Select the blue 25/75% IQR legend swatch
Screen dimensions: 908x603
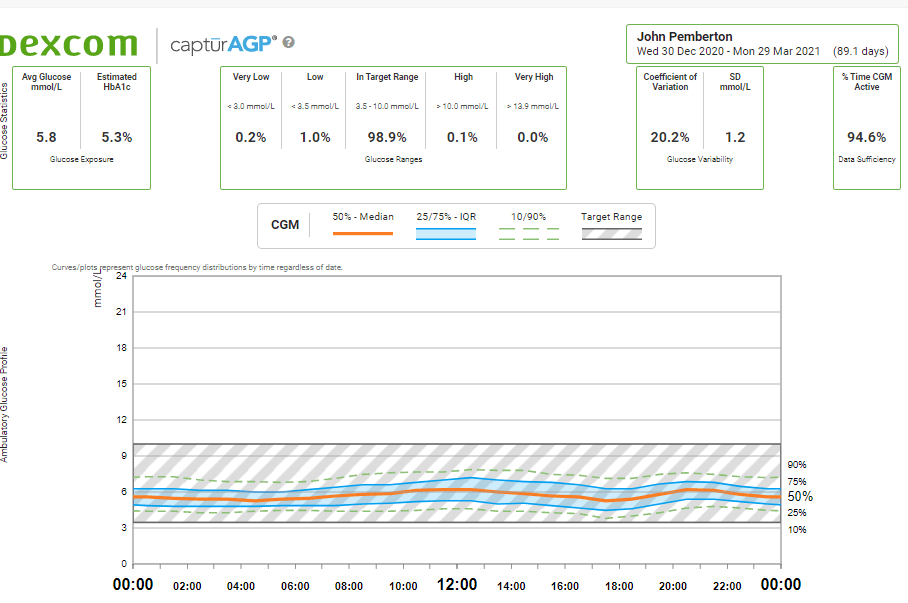[x=445, y=234]
